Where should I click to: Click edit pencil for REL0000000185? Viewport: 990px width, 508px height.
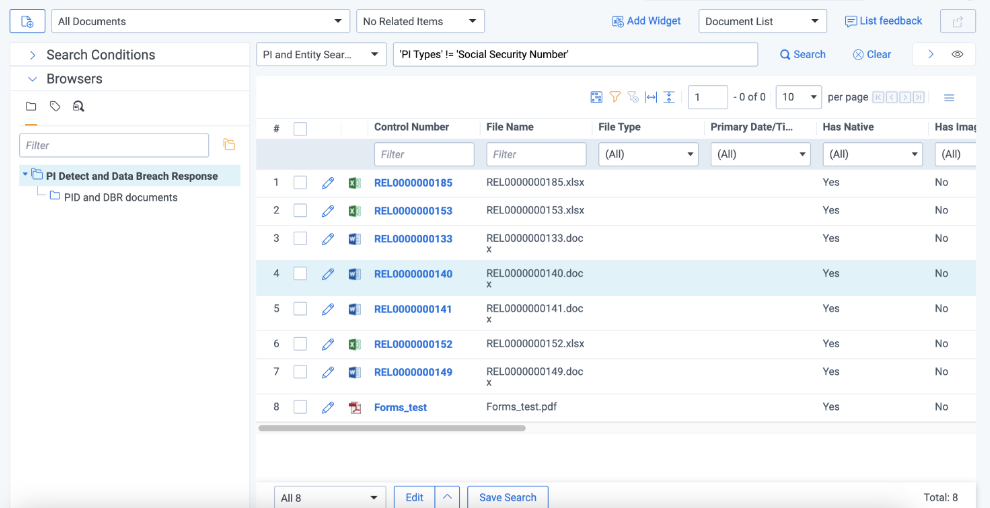328,183
